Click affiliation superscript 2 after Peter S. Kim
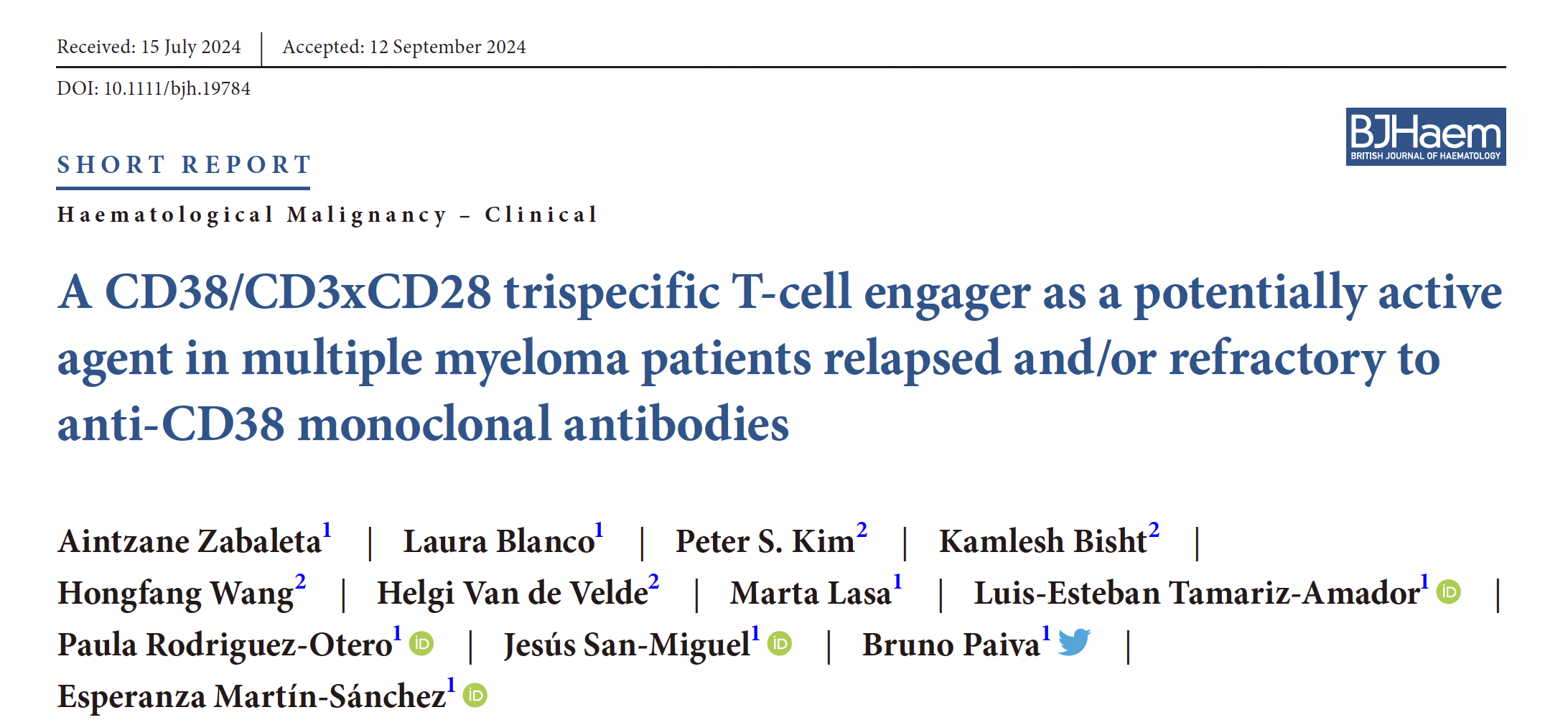The width and height of the screenshot is (1568, 725). [x=862, y=530]
